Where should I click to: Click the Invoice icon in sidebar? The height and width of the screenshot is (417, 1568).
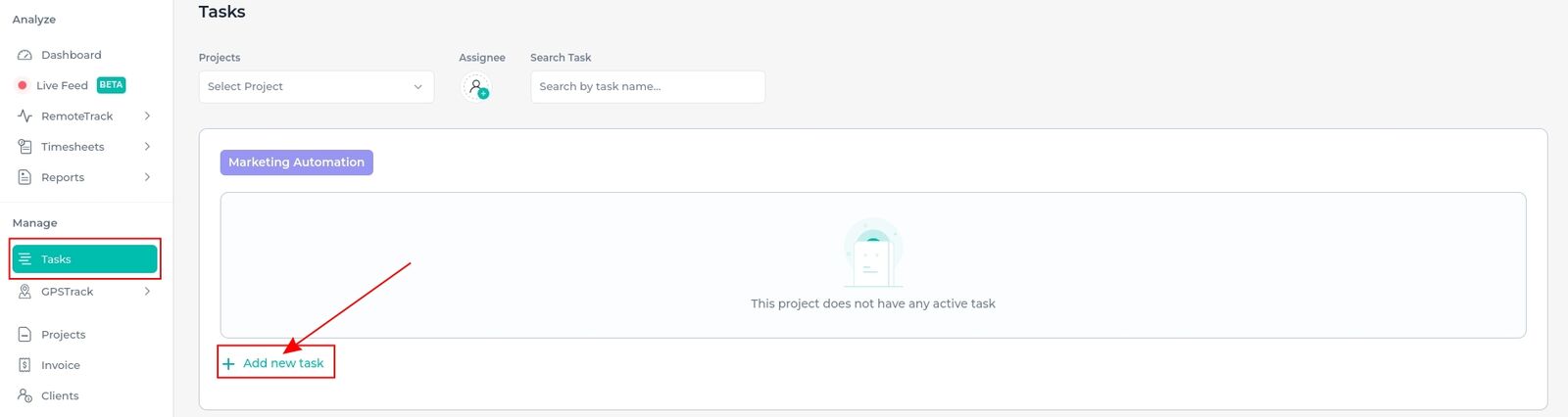point(25,365)
